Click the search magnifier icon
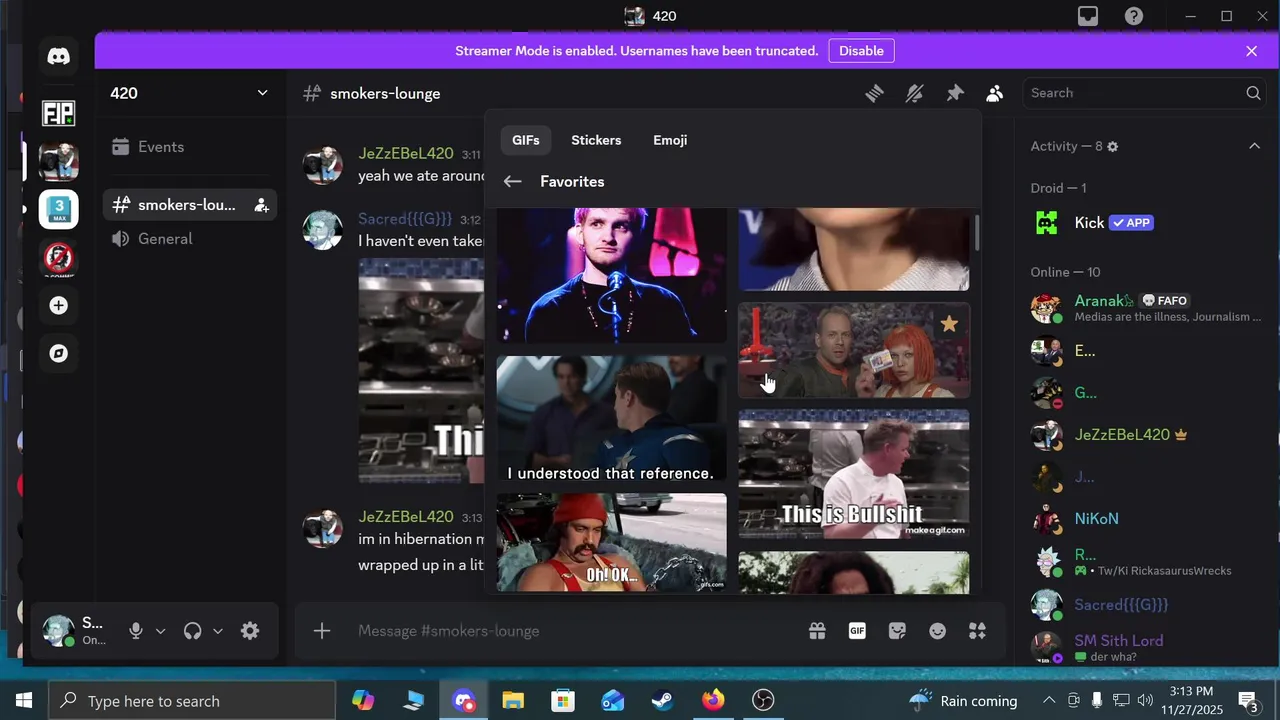The height and width of the screenshot is (720, 1280). click(x=1253, y=93)
